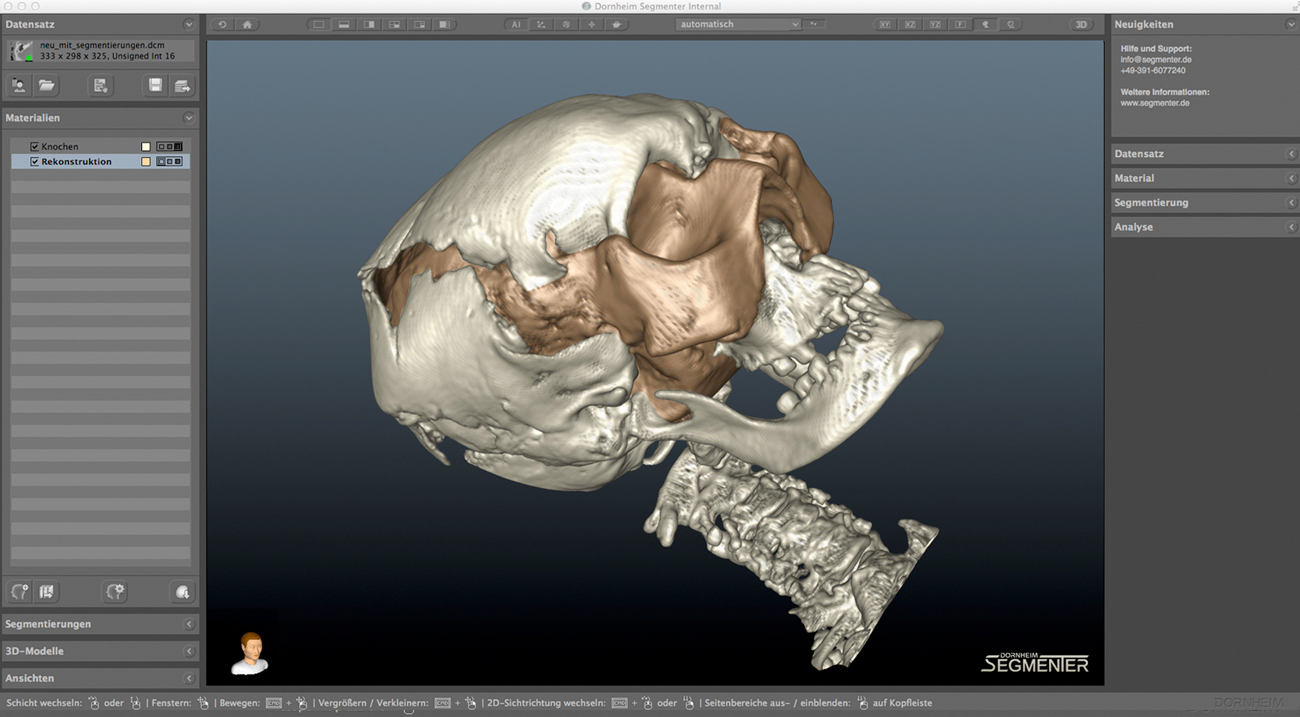1300x717 pixels.
Task: Click the home view icon in top toolbar
Action: point(247,24)
